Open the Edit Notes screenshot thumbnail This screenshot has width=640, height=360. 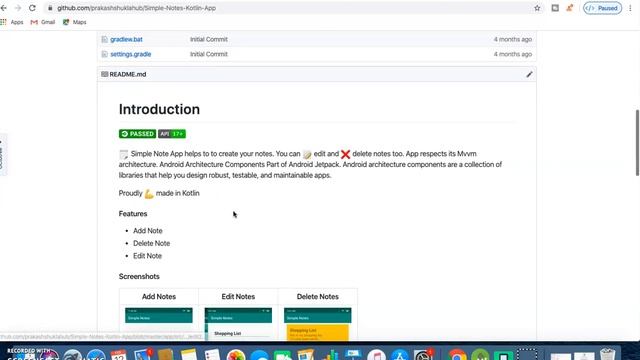point(238,324)
